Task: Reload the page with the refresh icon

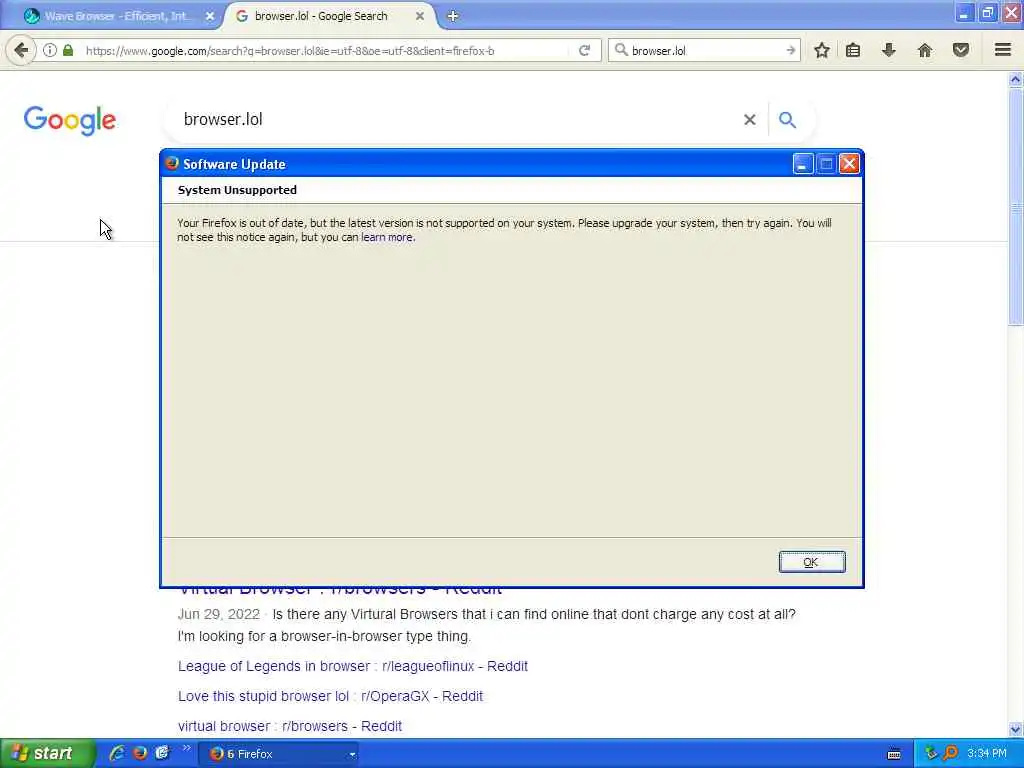Action: (584, 50)
